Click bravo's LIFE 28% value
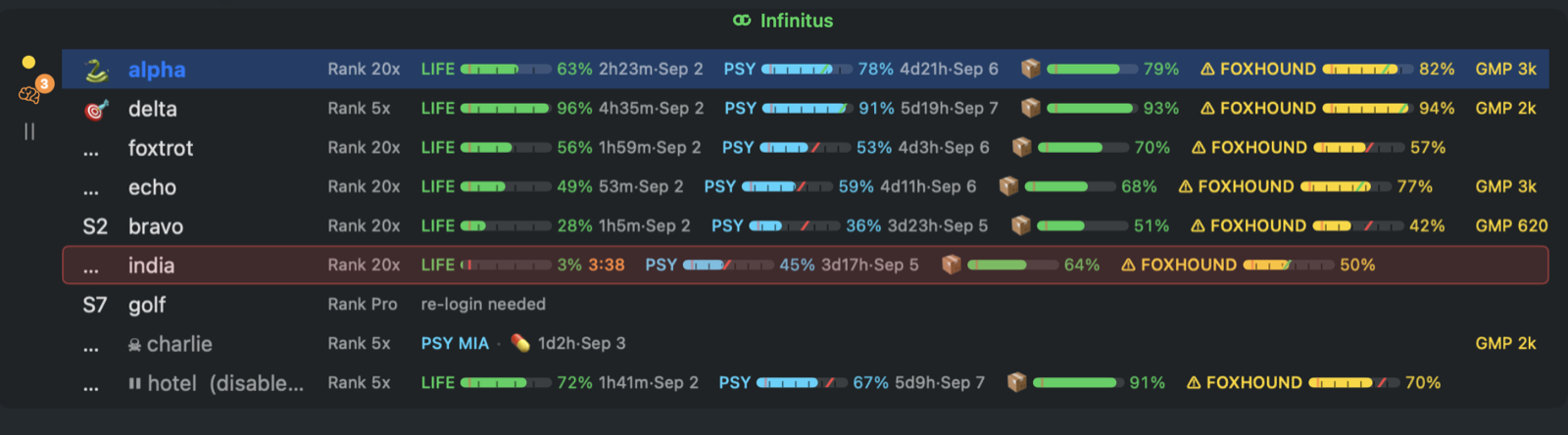 click(x=574, y=225)
